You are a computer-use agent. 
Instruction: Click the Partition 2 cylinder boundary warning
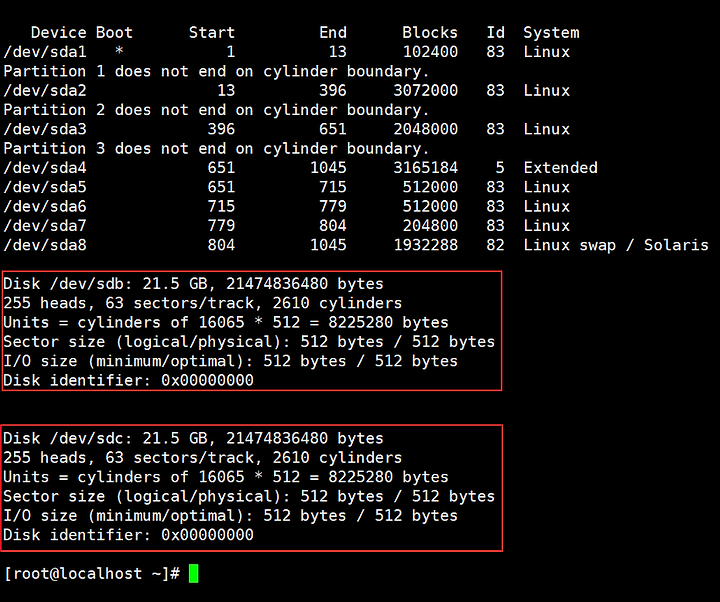[216, 110]
